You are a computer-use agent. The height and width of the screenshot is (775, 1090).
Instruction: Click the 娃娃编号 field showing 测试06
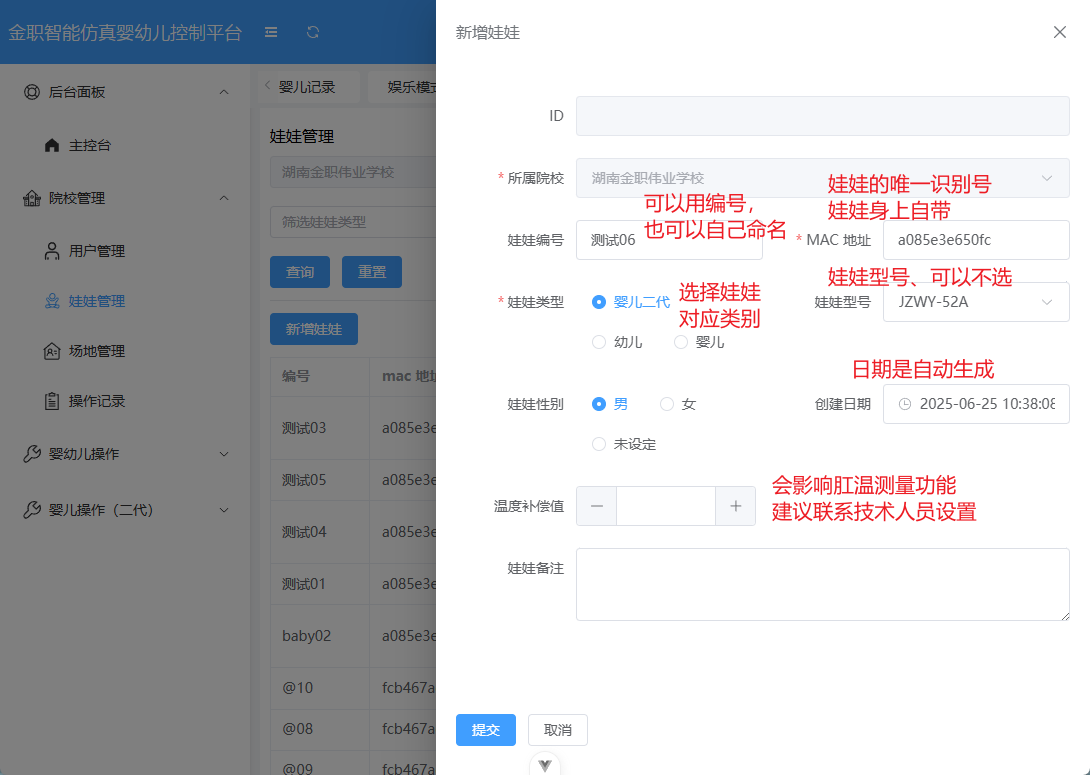(x=669, y=240)
